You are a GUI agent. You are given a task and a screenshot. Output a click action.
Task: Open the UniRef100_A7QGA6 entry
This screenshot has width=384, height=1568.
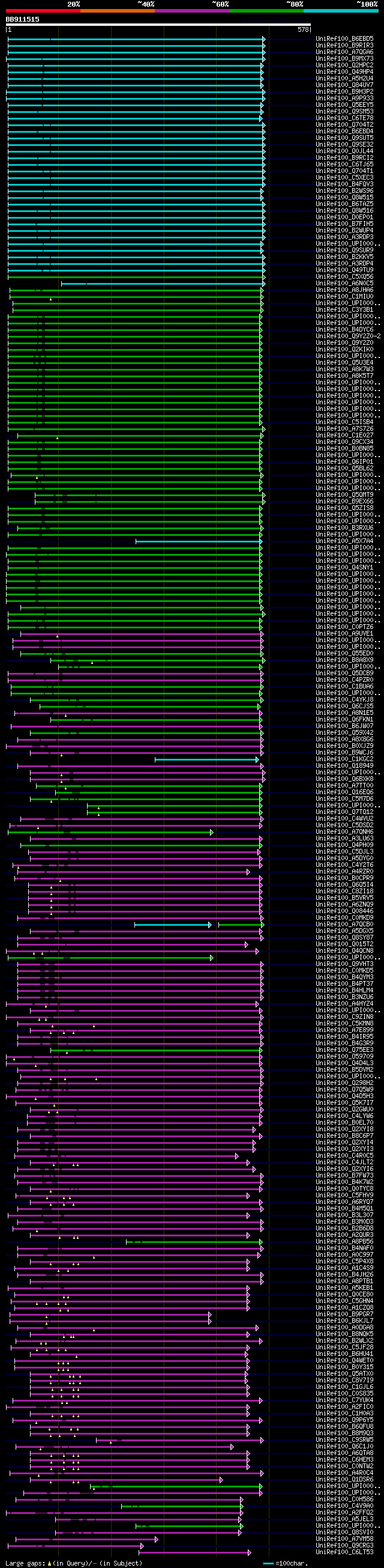[344, 52]
